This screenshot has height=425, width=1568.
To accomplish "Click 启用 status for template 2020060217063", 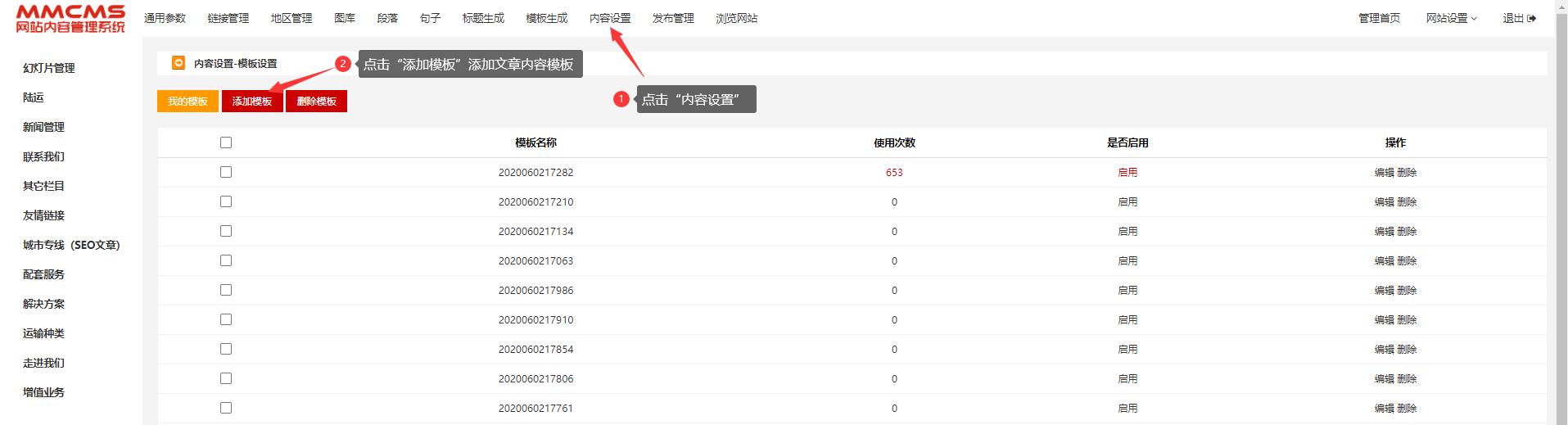I will tap(1127, 261).
